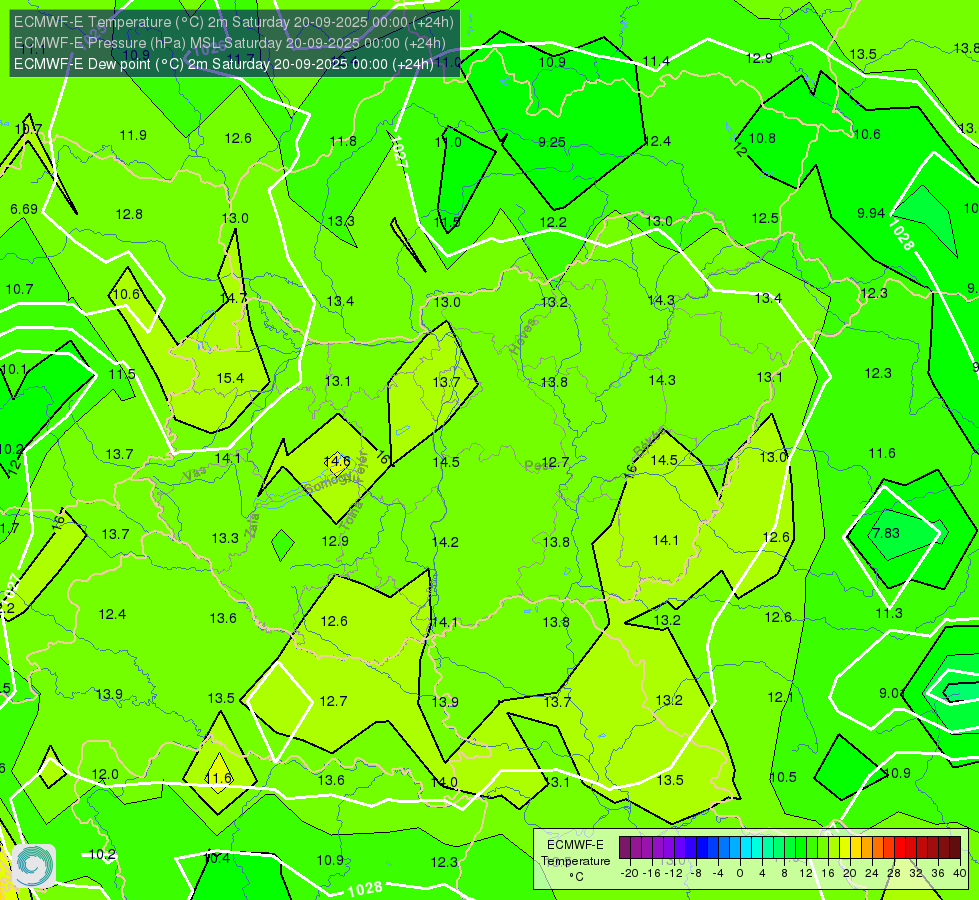This screenshot has width=979, height=900.
Task: Click the dark red 40°C legend swatch
Action: click(x=955, y=848)
